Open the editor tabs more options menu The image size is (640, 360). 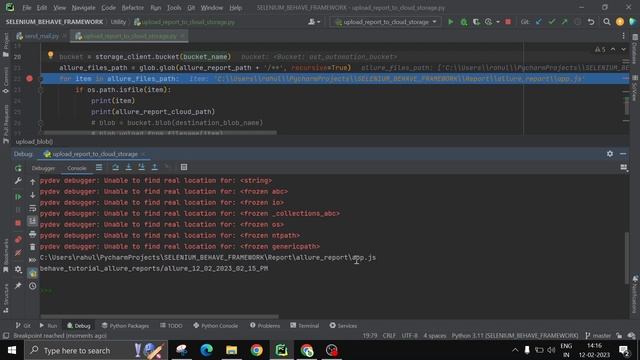click(623, 36)
